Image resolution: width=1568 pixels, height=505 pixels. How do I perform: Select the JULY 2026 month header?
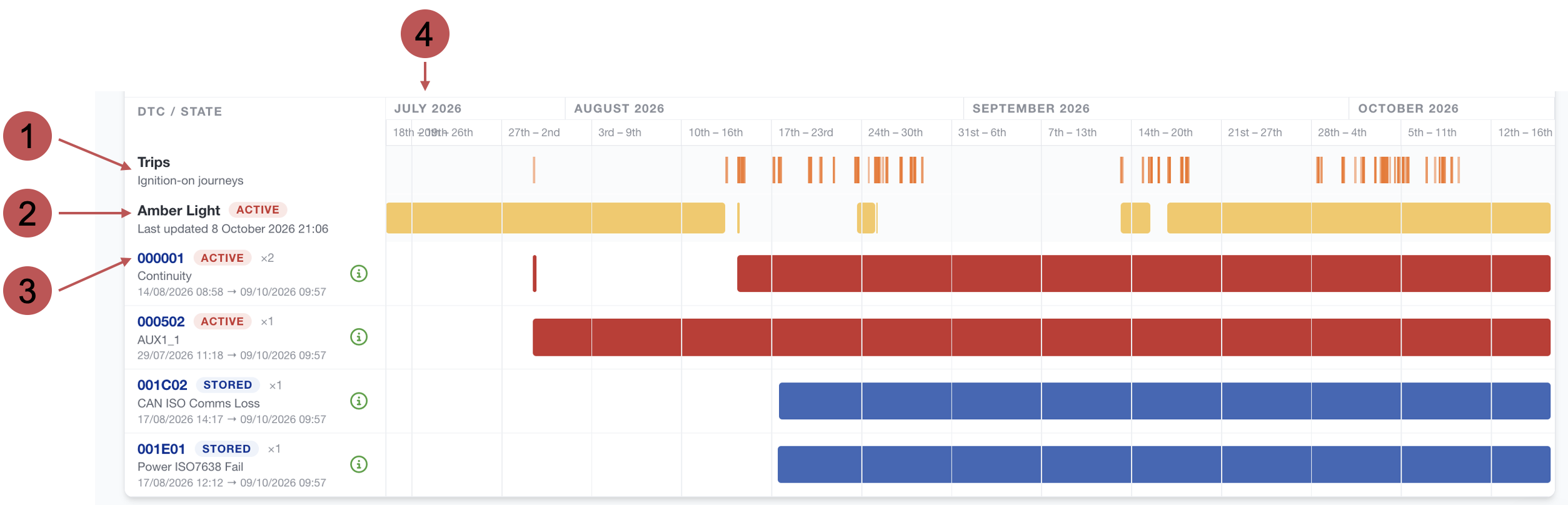coord(428,108)
